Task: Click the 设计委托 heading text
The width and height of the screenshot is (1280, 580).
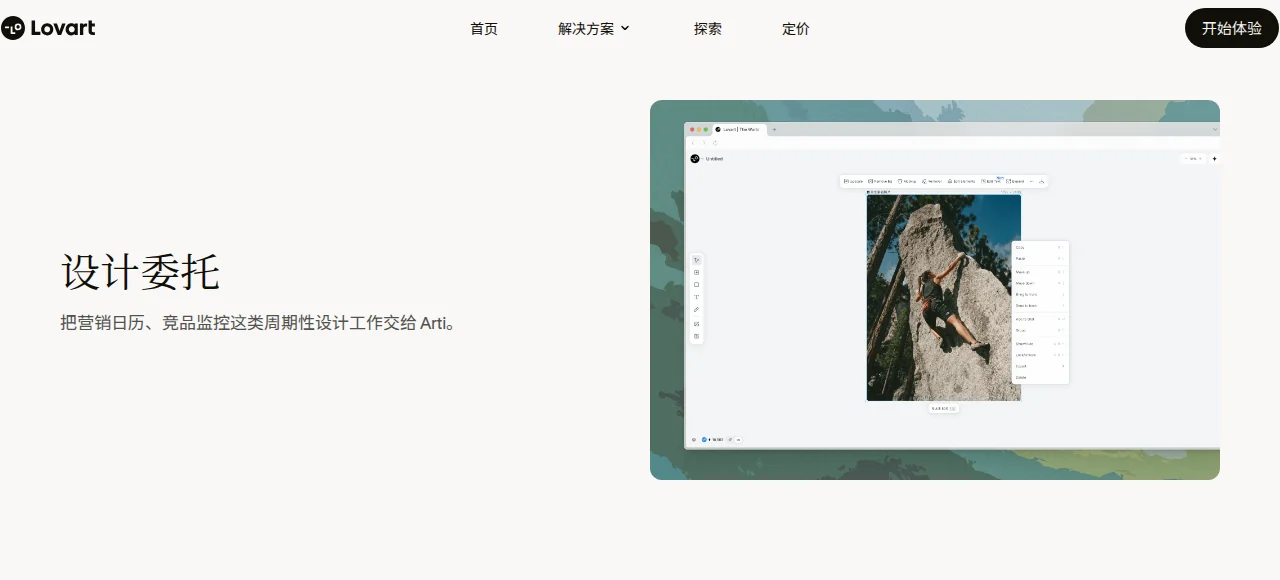Action: point(140,272)
